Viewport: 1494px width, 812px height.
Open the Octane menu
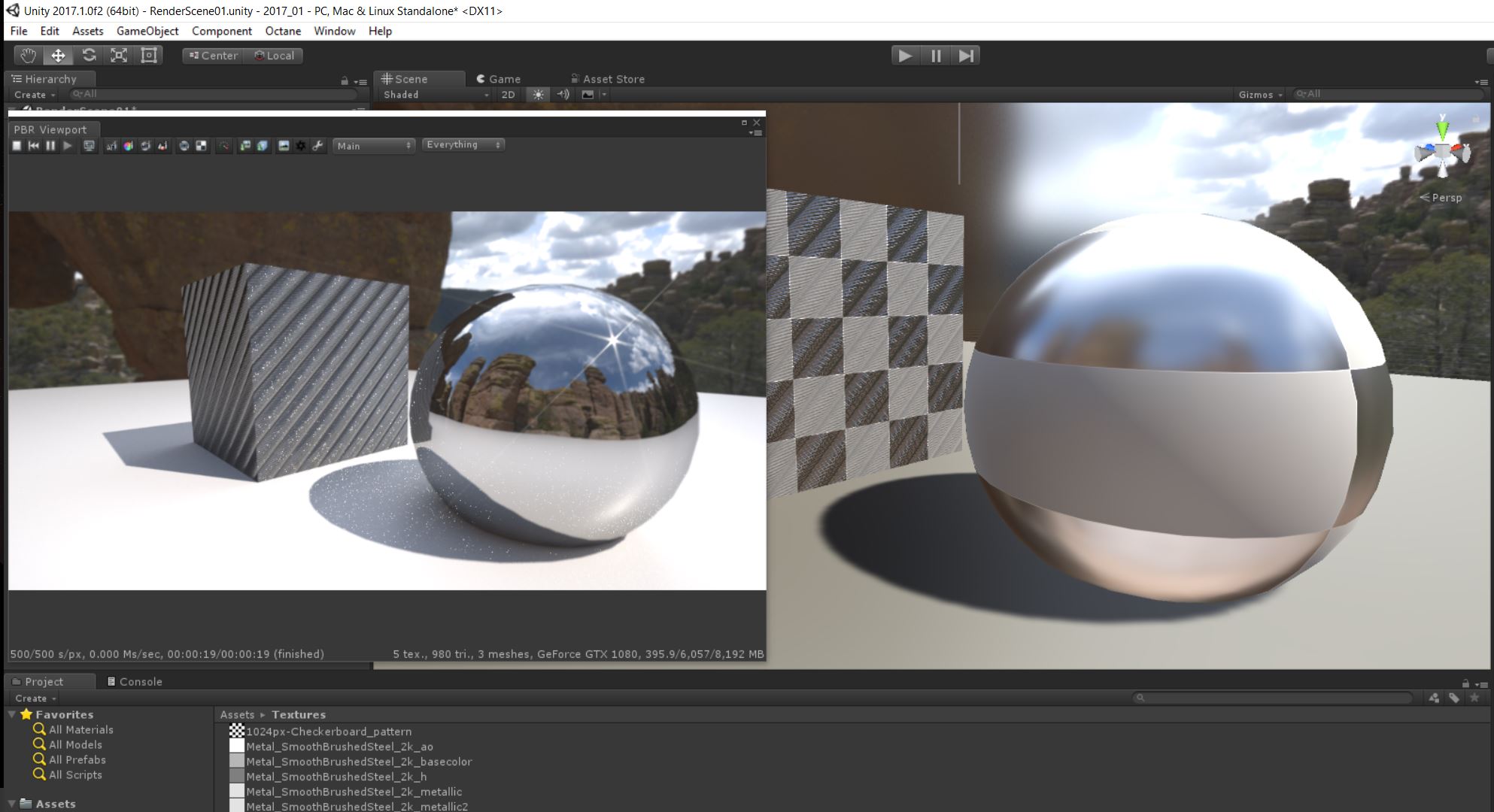(283, 31)
